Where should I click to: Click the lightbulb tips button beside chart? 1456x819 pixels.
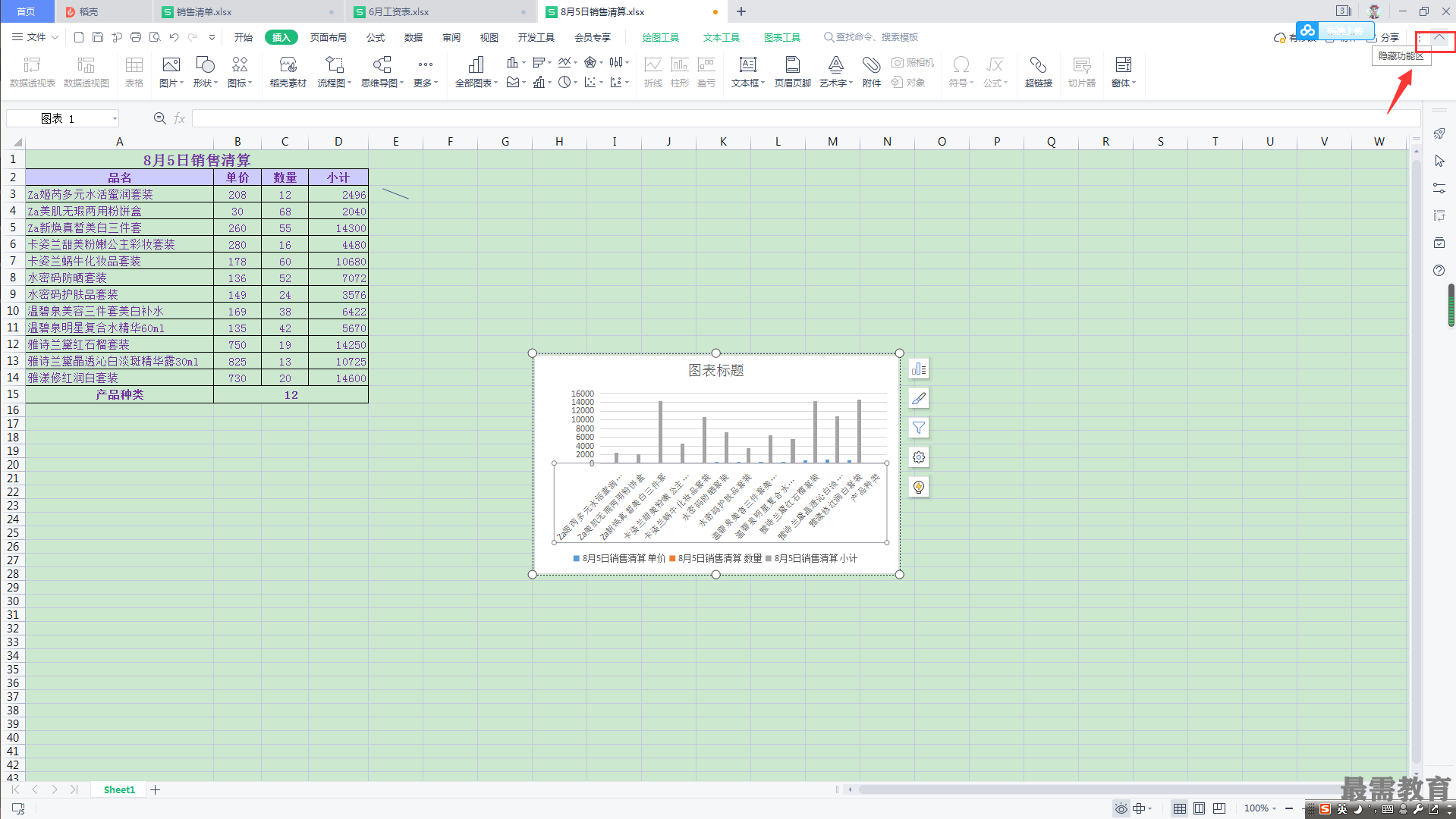pyautogui.click(x=918, y=487)
